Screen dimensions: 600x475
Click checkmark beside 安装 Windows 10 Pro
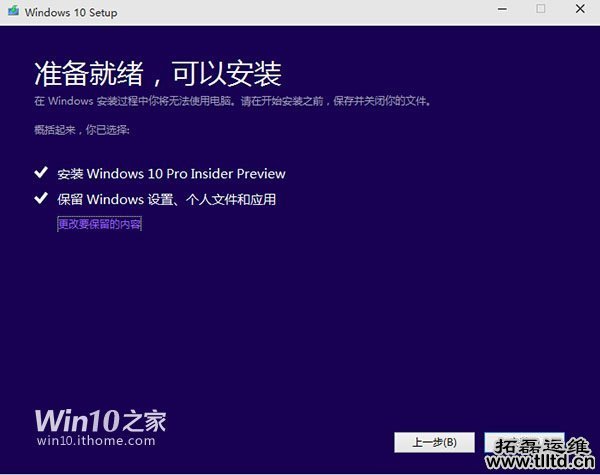click(41, 173)
